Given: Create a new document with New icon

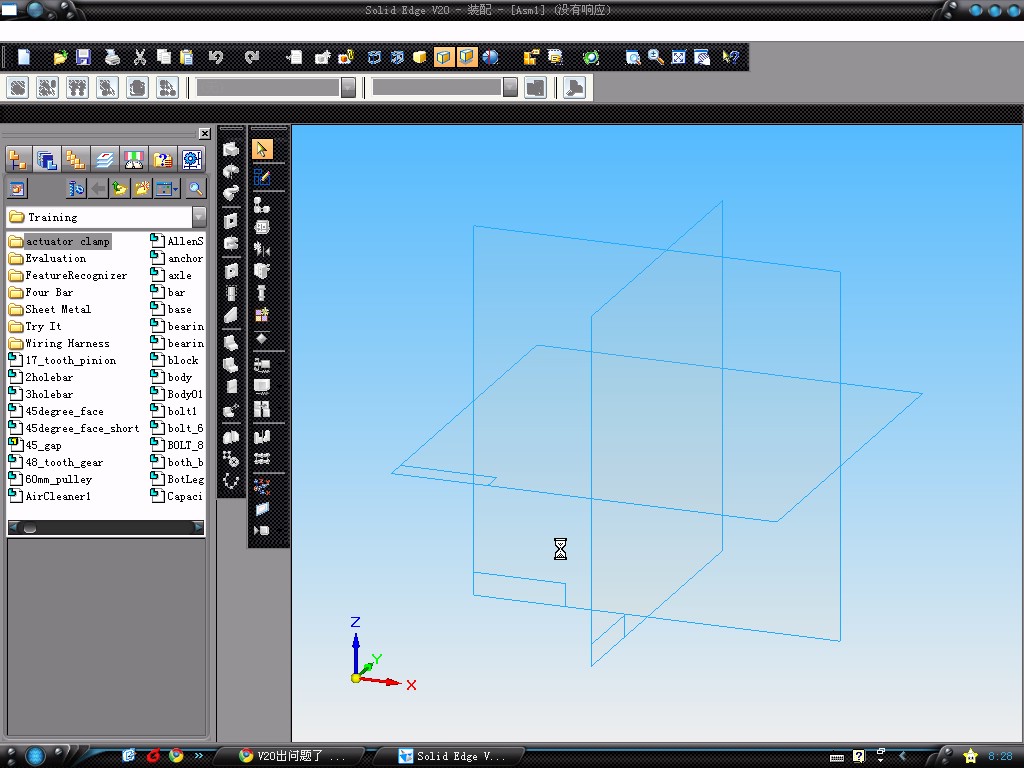Looking at the screenshot, I should [24, 57].
